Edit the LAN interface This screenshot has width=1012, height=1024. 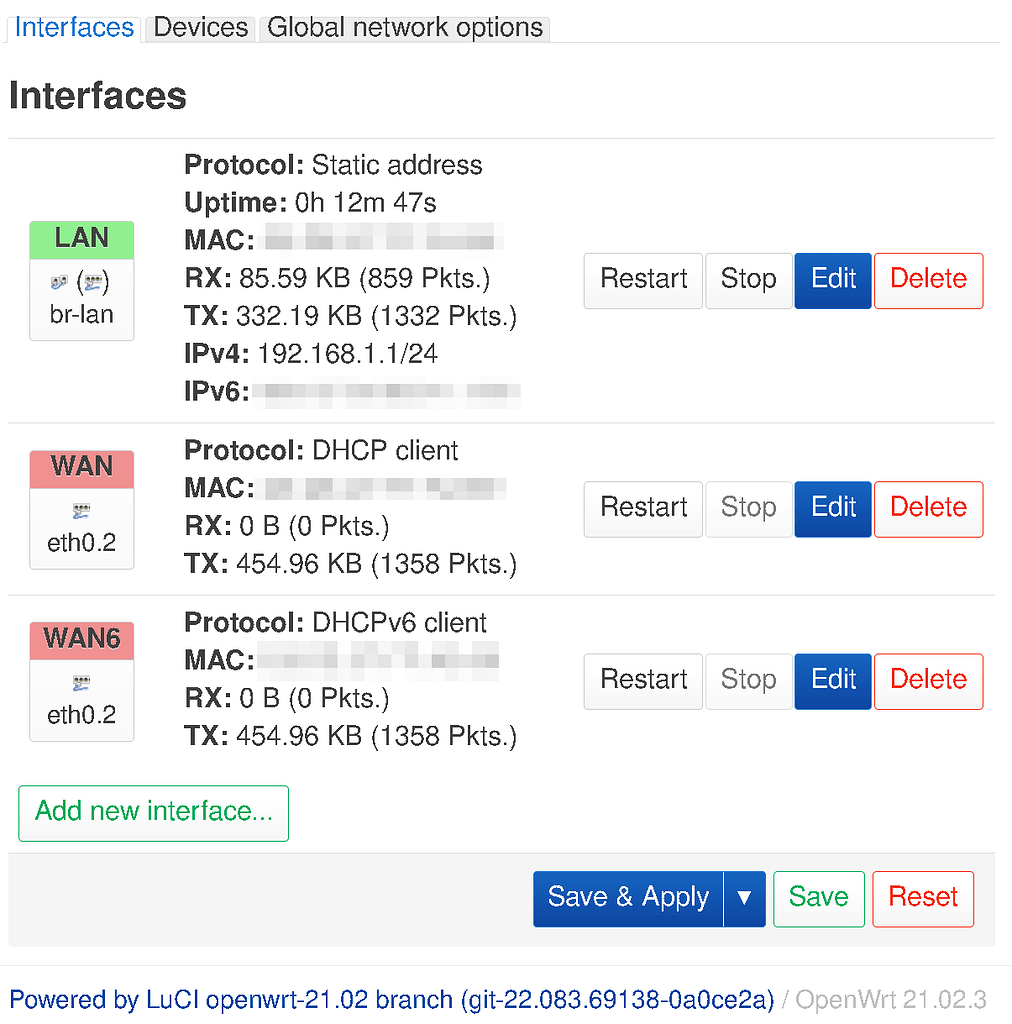click(x=832, y=281)
